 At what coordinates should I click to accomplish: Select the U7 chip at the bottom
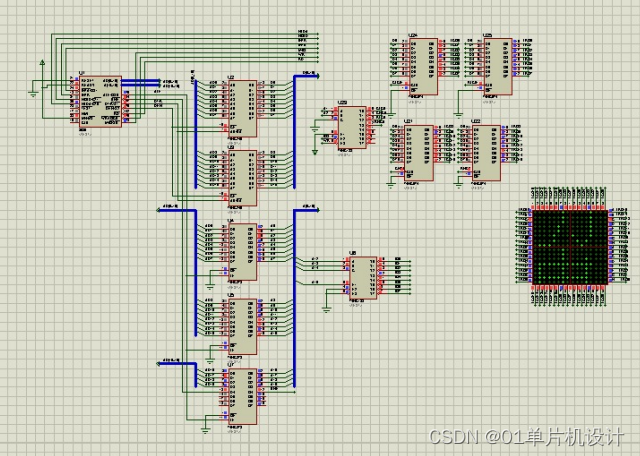tap(243, 396)
